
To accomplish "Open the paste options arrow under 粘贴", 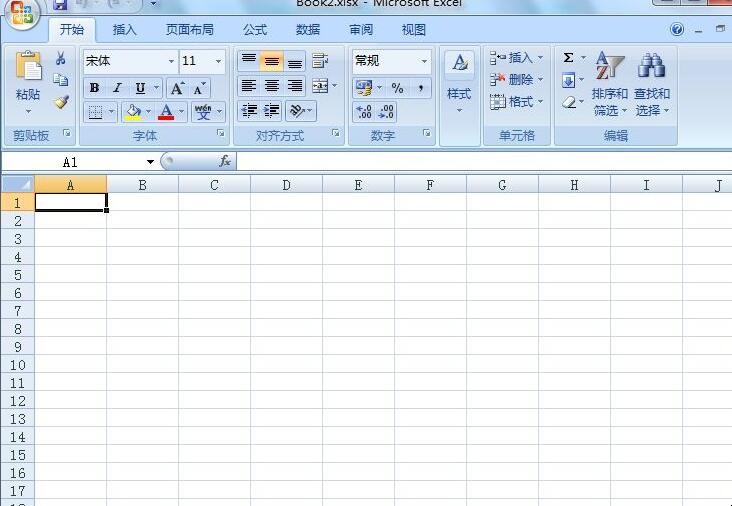I will click(28, 111).
